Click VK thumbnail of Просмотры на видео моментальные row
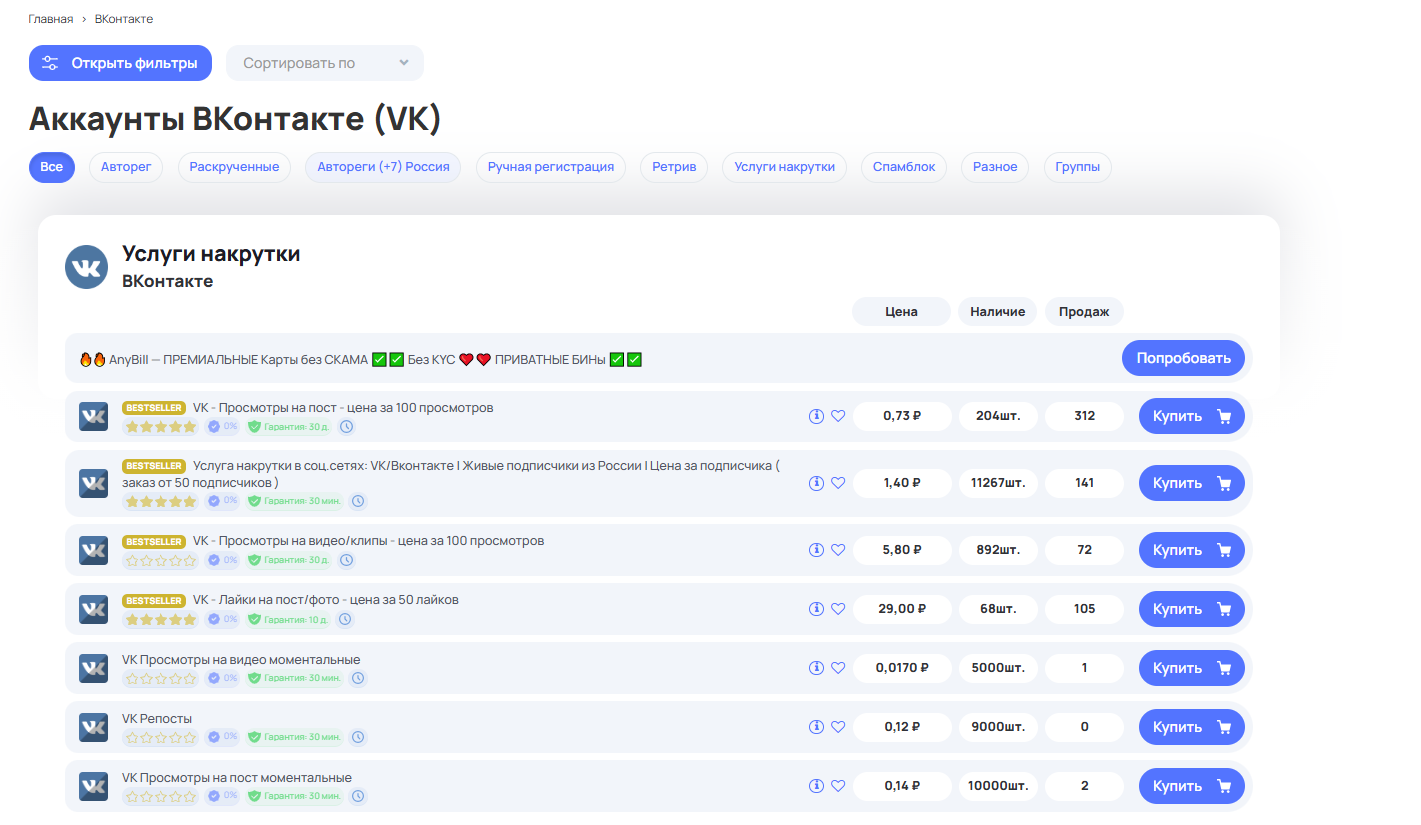 (93, 668)
